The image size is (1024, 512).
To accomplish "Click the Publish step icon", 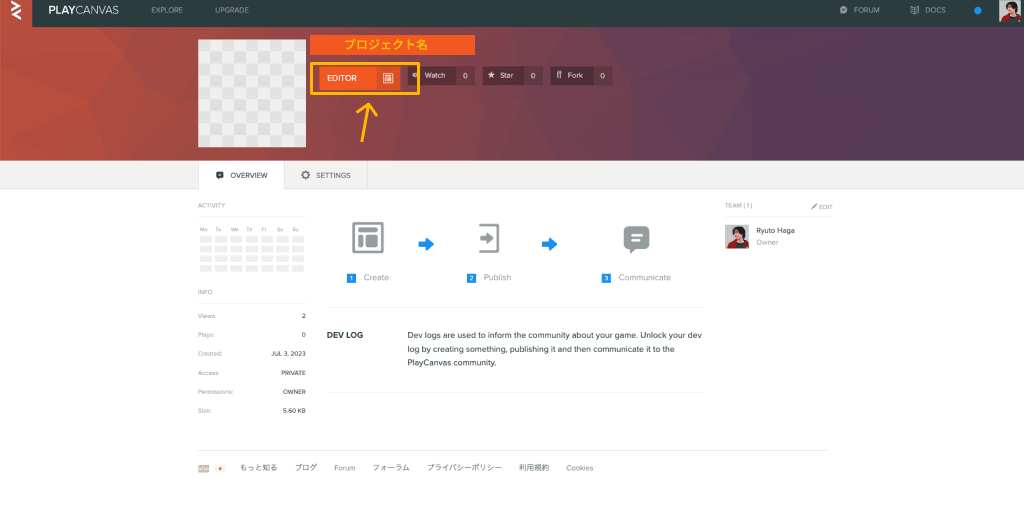I will click(489, 238).
